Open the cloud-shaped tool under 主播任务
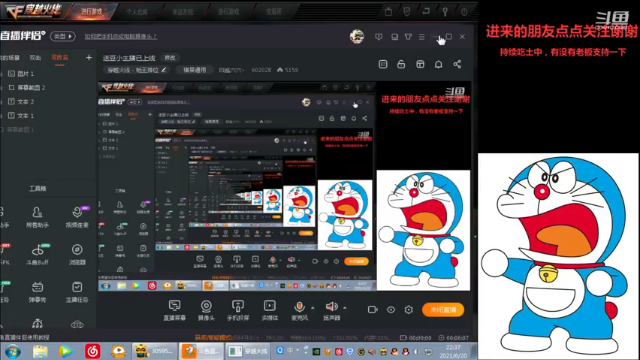Screen dimensions: 640x360 pos(77,324)
